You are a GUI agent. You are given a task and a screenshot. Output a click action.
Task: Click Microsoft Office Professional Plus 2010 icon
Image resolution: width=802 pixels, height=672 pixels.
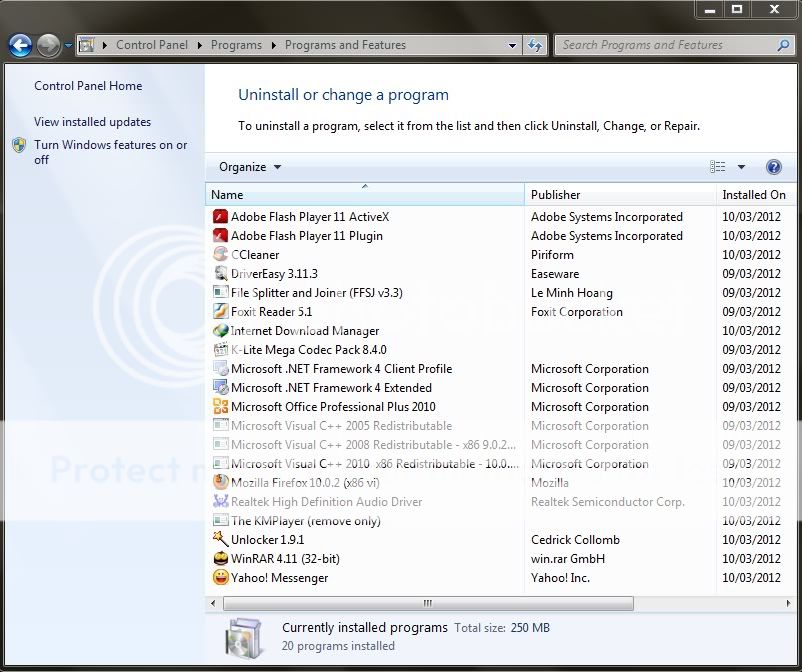click(x=220, y=406)
